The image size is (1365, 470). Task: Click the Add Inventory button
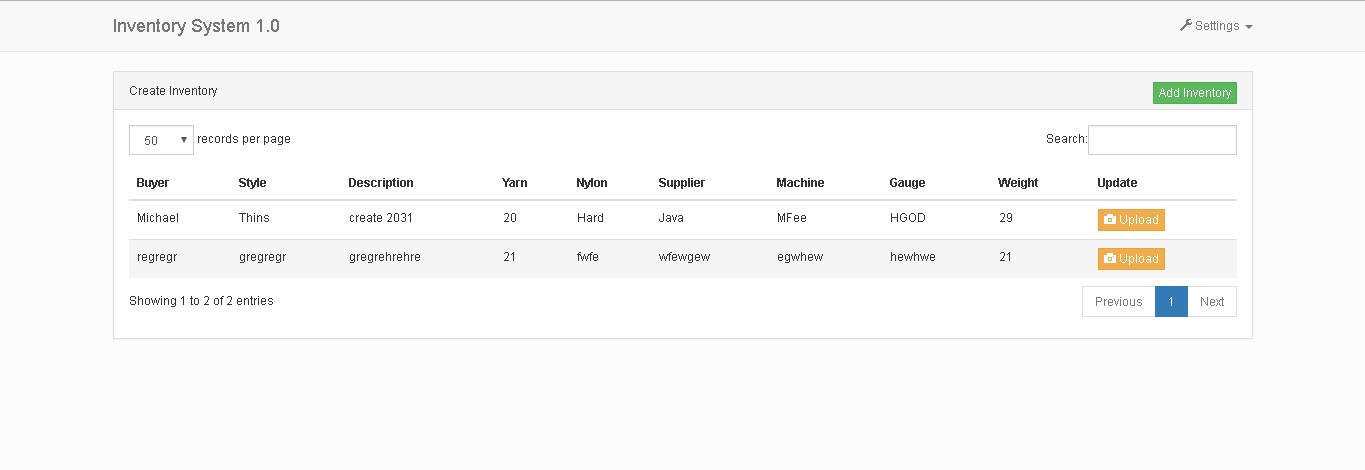coord(1194,93)
